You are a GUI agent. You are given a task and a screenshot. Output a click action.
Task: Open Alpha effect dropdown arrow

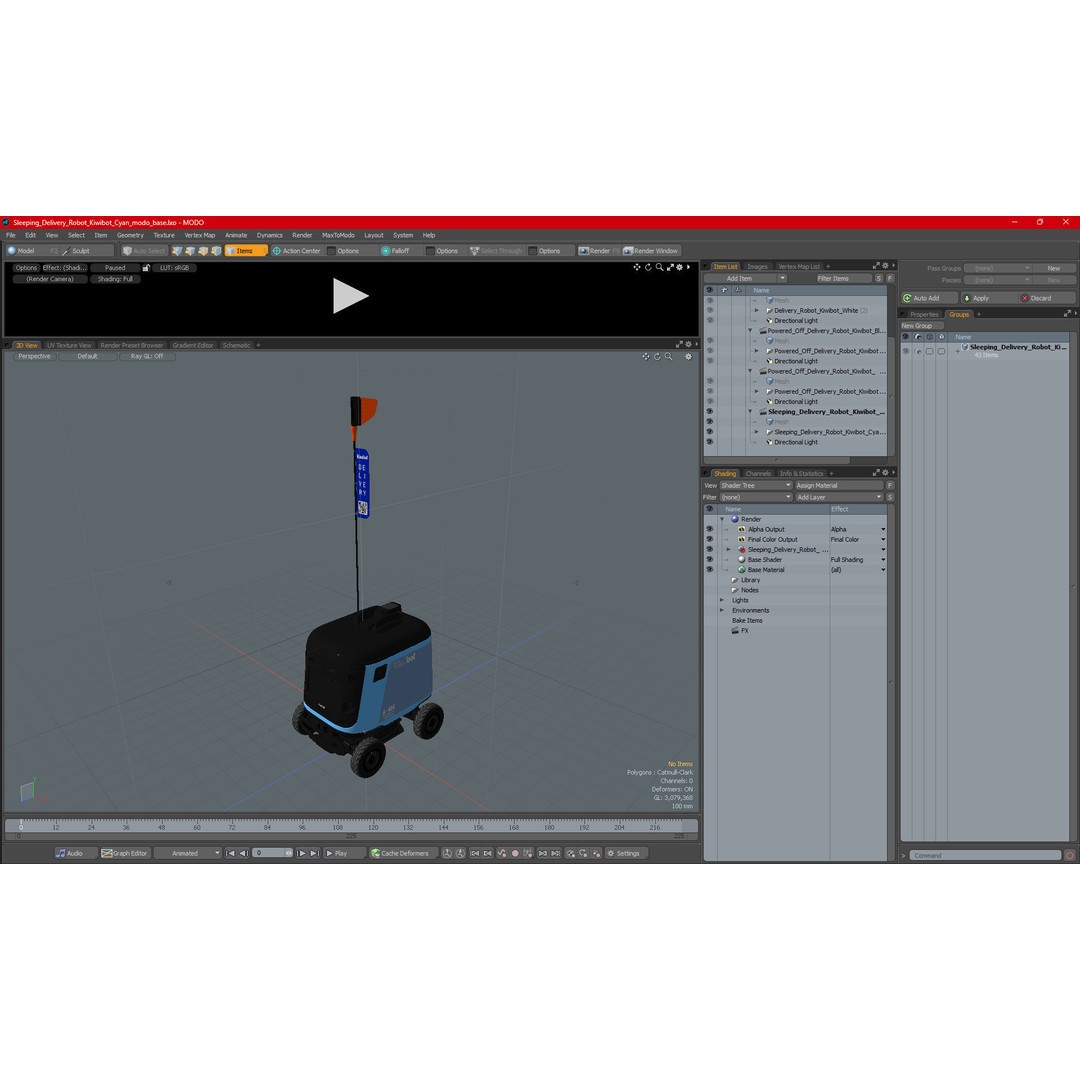point(883,530)
